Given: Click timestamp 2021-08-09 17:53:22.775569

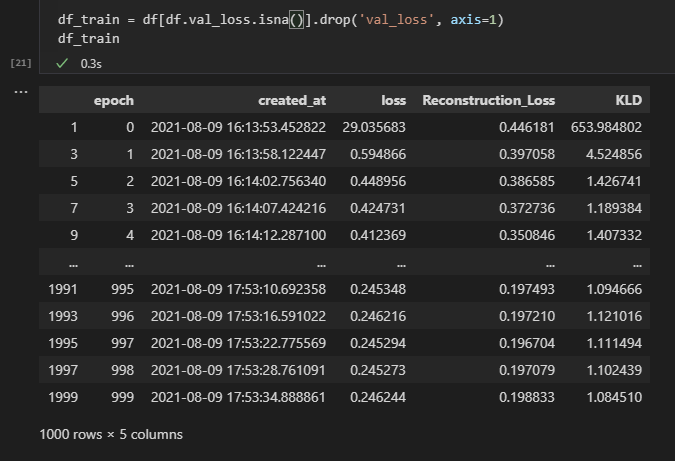Looking at the screenshot, I should [x=238, y=343].
